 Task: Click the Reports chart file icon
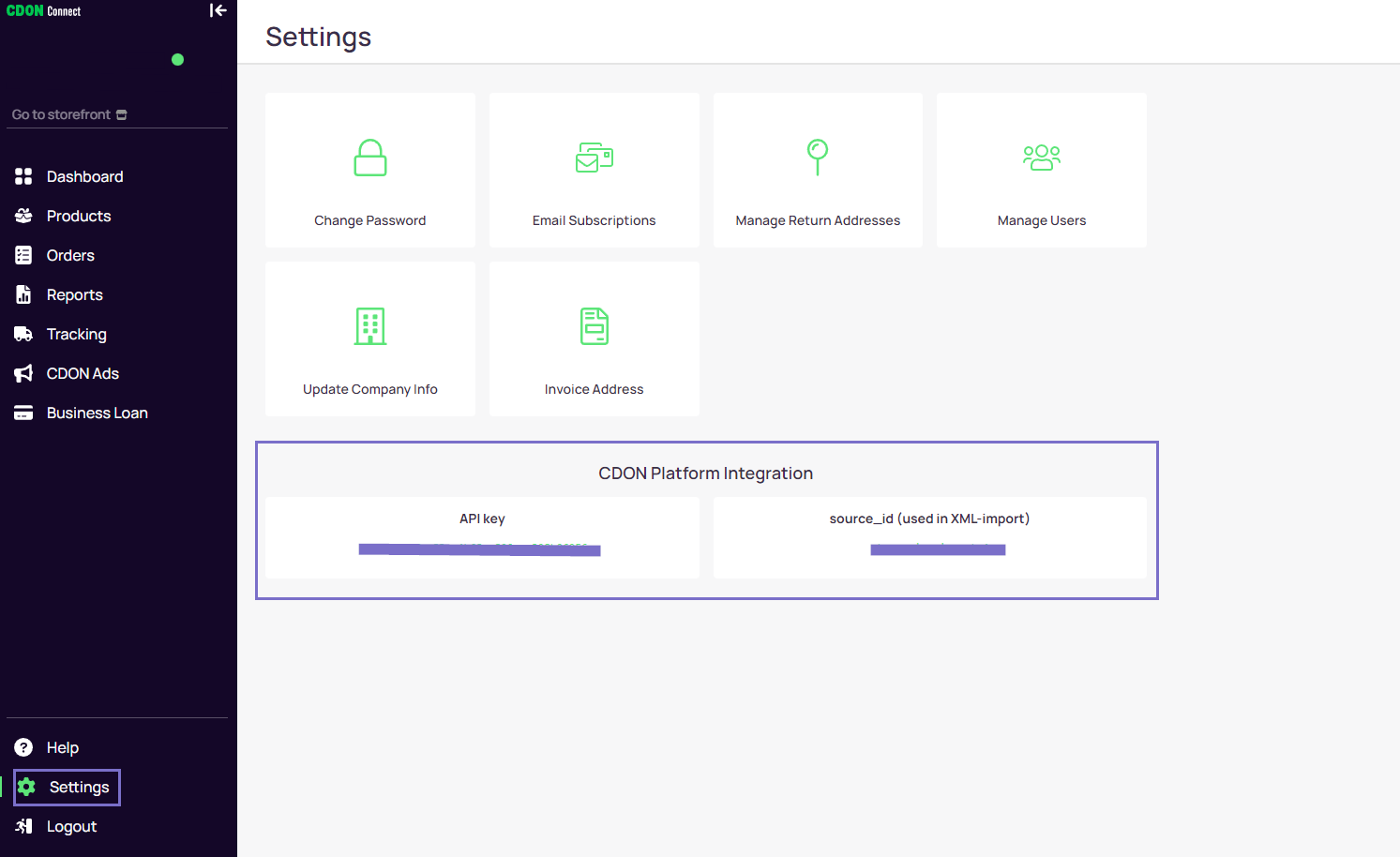[23, 294]
